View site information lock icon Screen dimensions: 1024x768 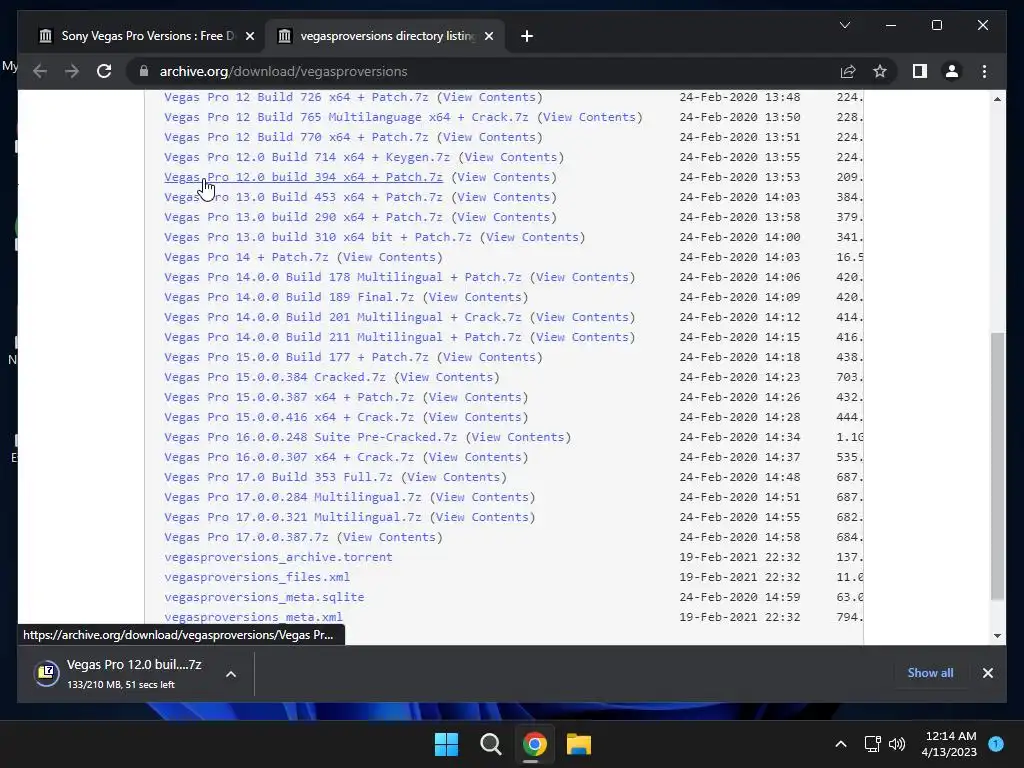tap(144, 71)
